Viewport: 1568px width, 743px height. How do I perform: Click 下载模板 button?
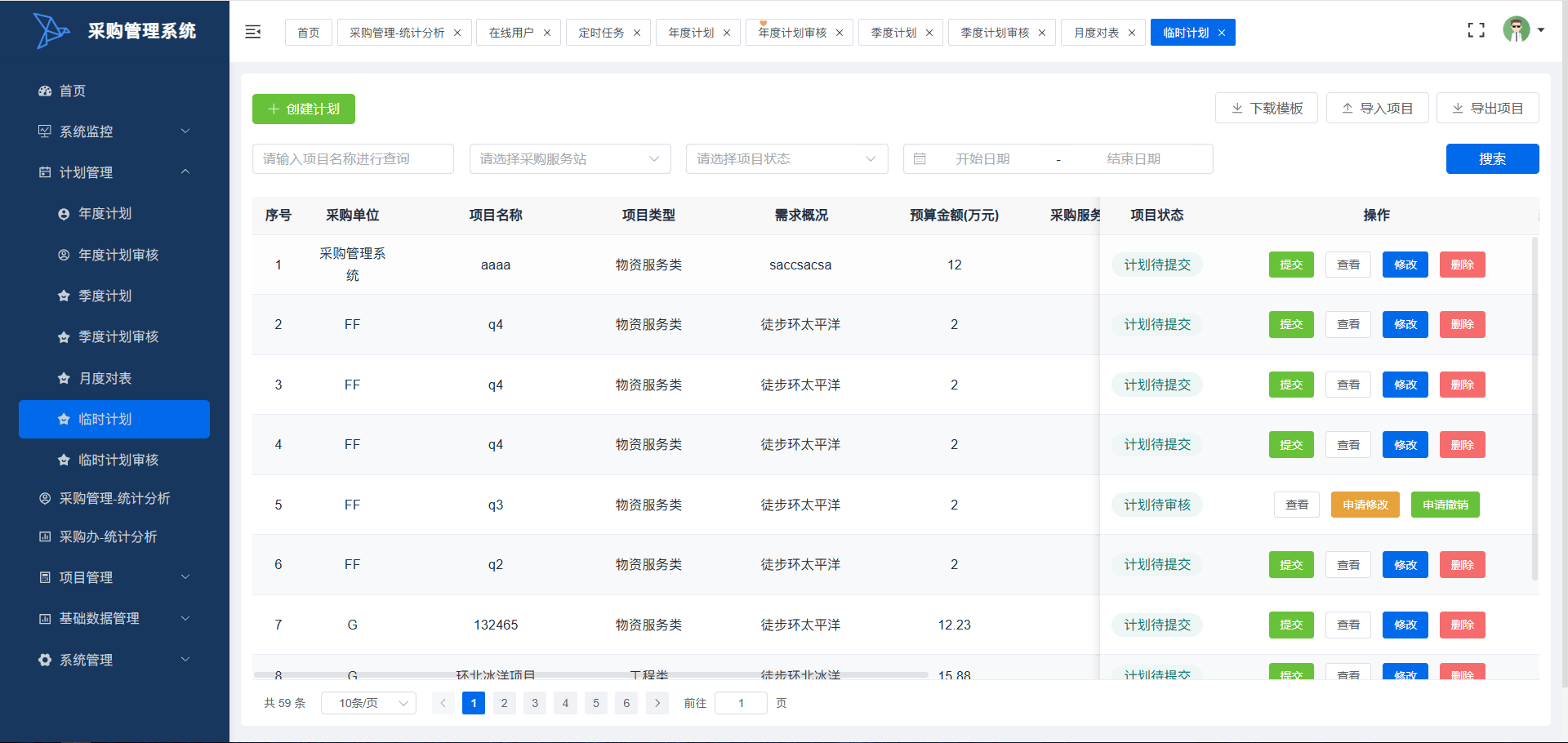[1267, 108]
